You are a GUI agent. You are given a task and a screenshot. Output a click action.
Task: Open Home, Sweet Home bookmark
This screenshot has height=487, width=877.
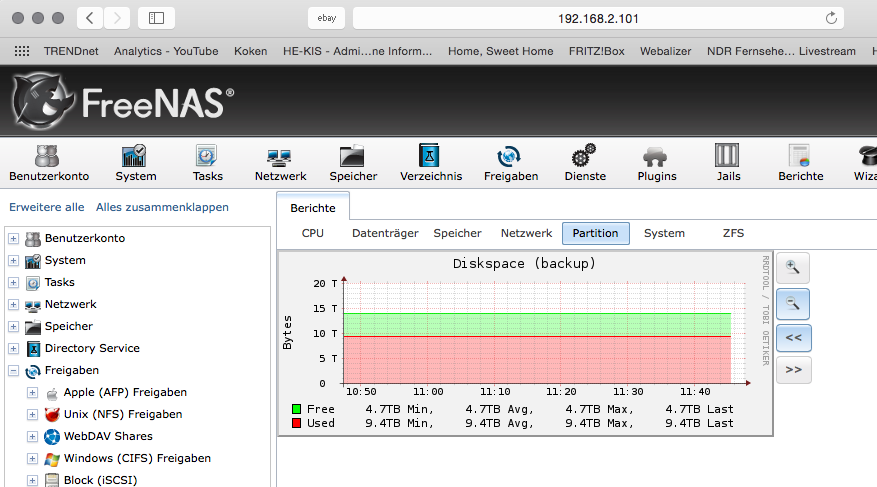click(501, 51)
